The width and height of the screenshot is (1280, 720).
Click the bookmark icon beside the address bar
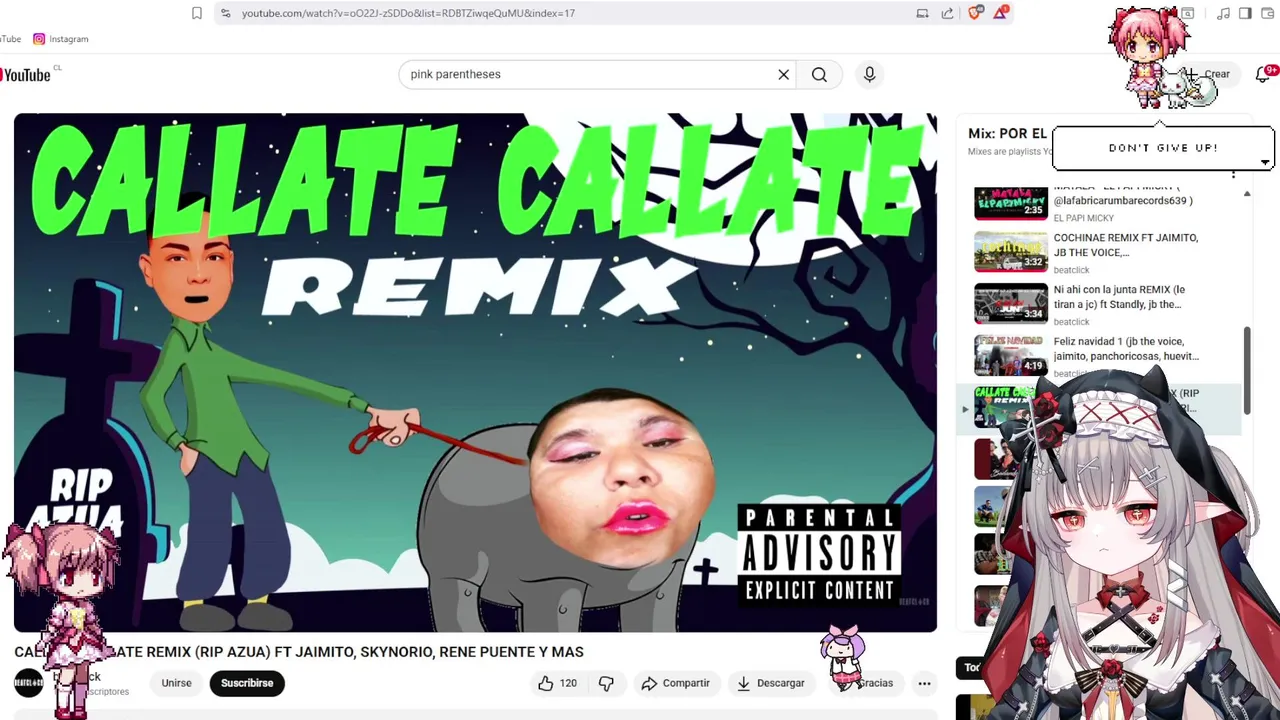(197, 13)
